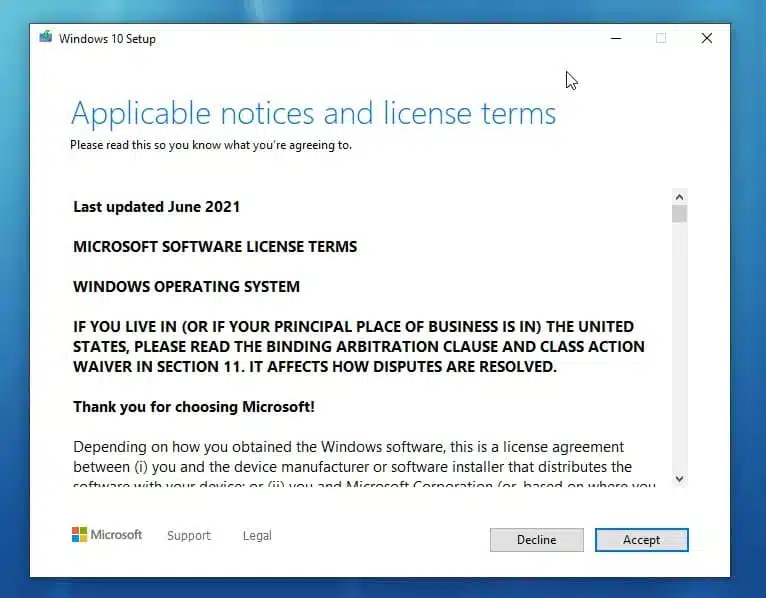This screenshot has height=598, width=766.
Task: Minimize the Windows 10 Setup window
Action: point(616,38)
